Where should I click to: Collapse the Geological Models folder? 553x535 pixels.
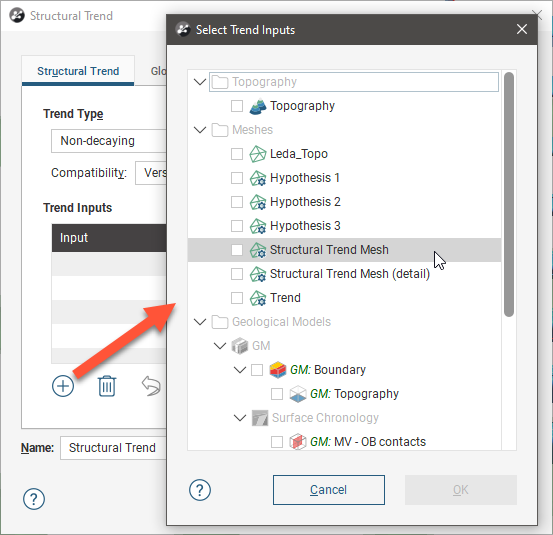200,322
